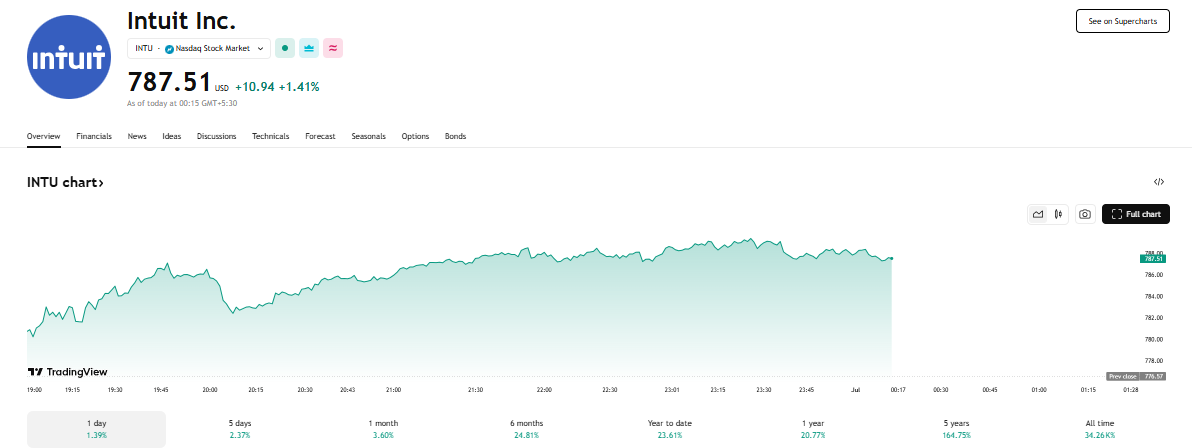Image resolution: width=1192 pixels, height=448 pixels.
Task: Click the 787.51 main price value
Action: click(169, 81)
